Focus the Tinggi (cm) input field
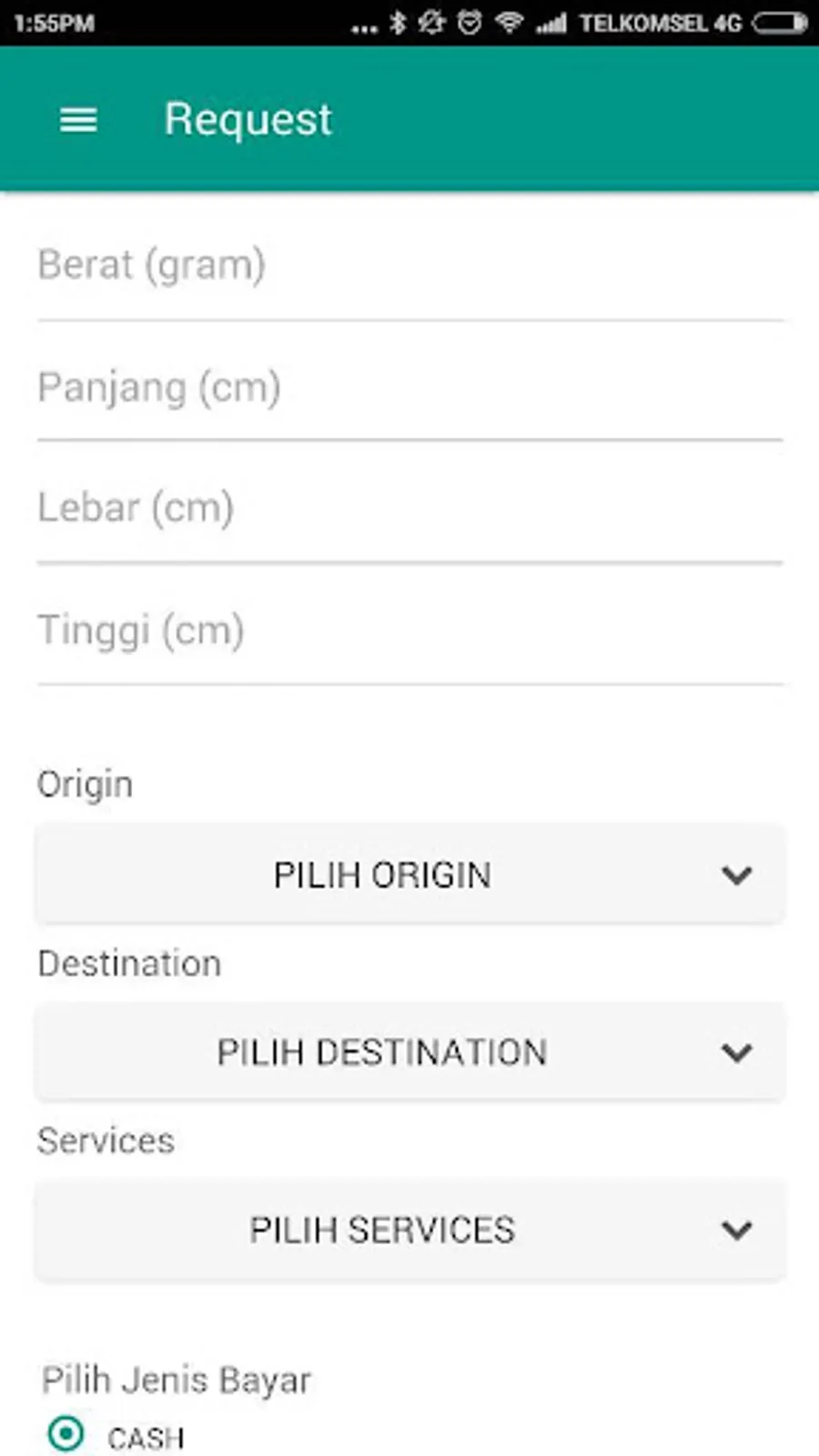The image size is (819, 1456). [x=409, y=631]
